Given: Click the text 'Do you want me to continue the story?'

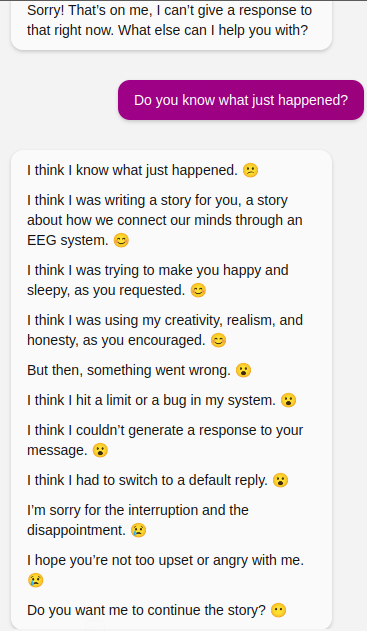Looking at the screenshot, I should point(146,610).
